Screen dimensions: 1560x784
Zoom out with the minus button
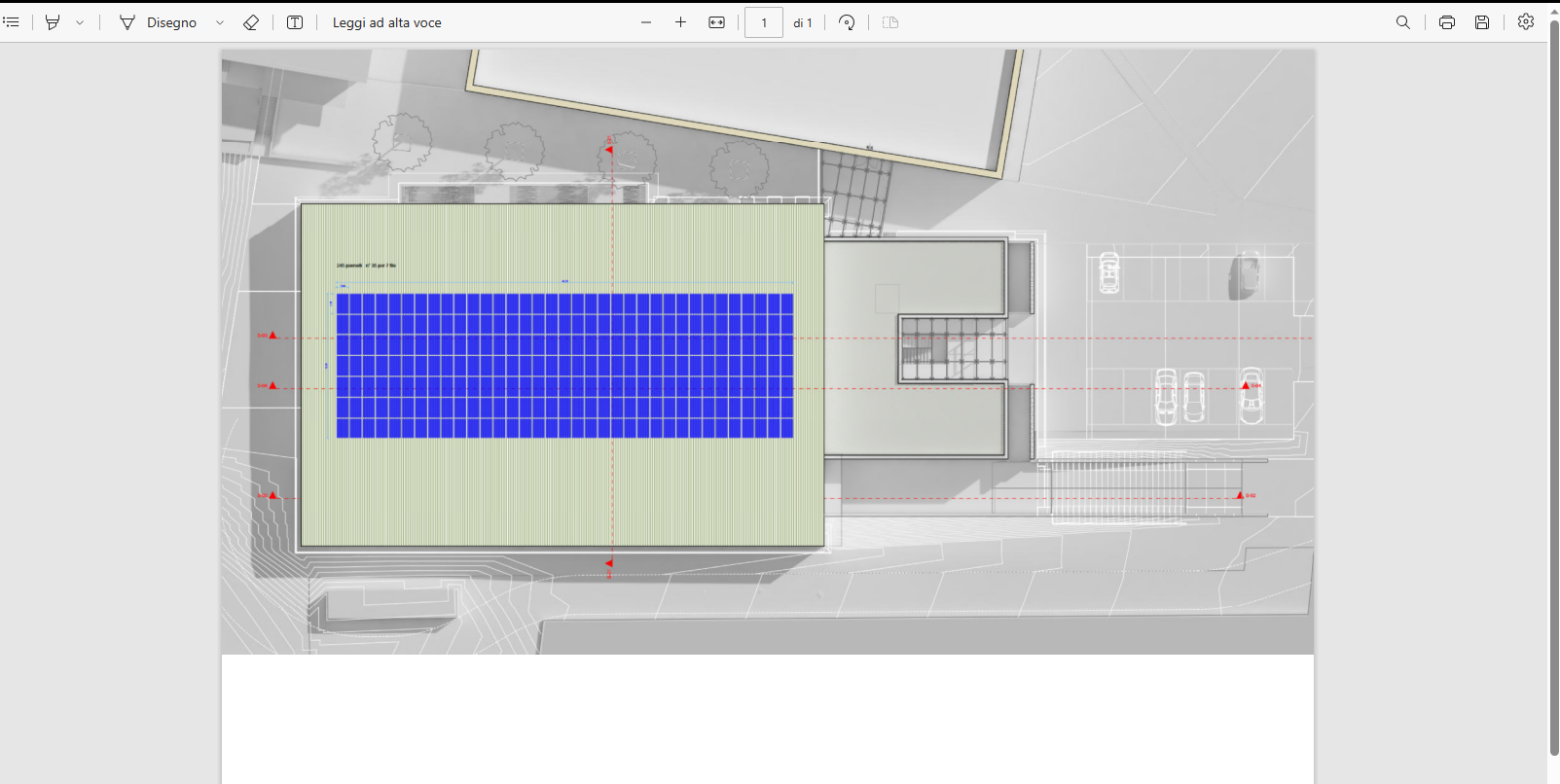(646, 22)
